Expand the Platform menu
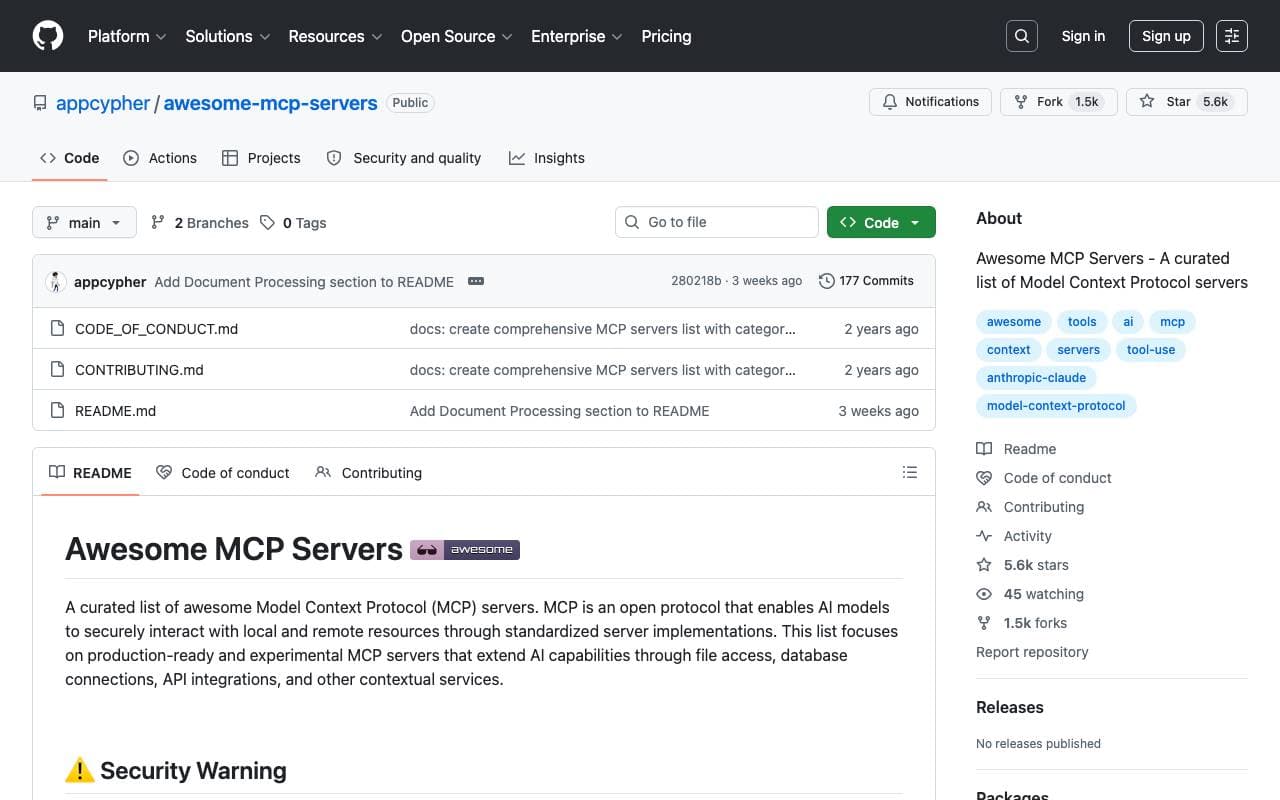This screenshot has height=800, width=1280. (x=127, y=36)
